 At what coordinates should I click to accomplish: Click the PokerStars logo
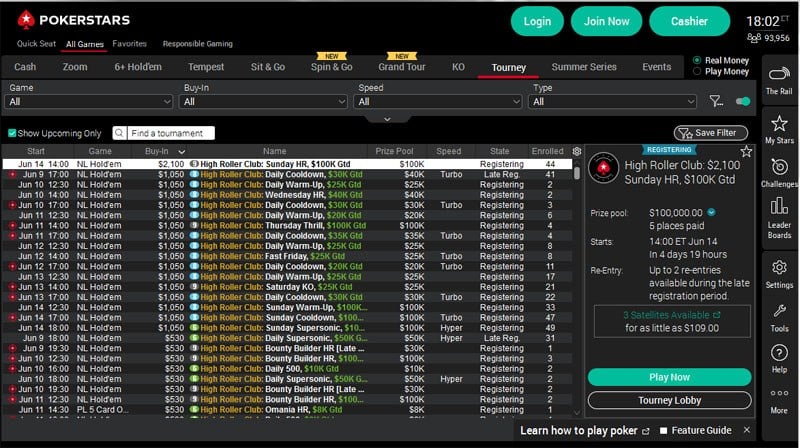point(74,20)
